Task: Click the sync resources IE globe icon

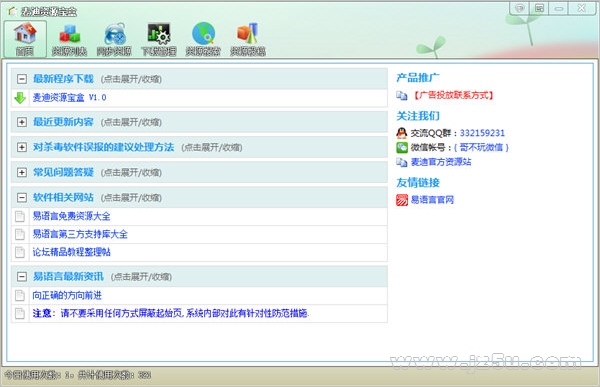Action: pyautogui.click(x=114, y=34)
